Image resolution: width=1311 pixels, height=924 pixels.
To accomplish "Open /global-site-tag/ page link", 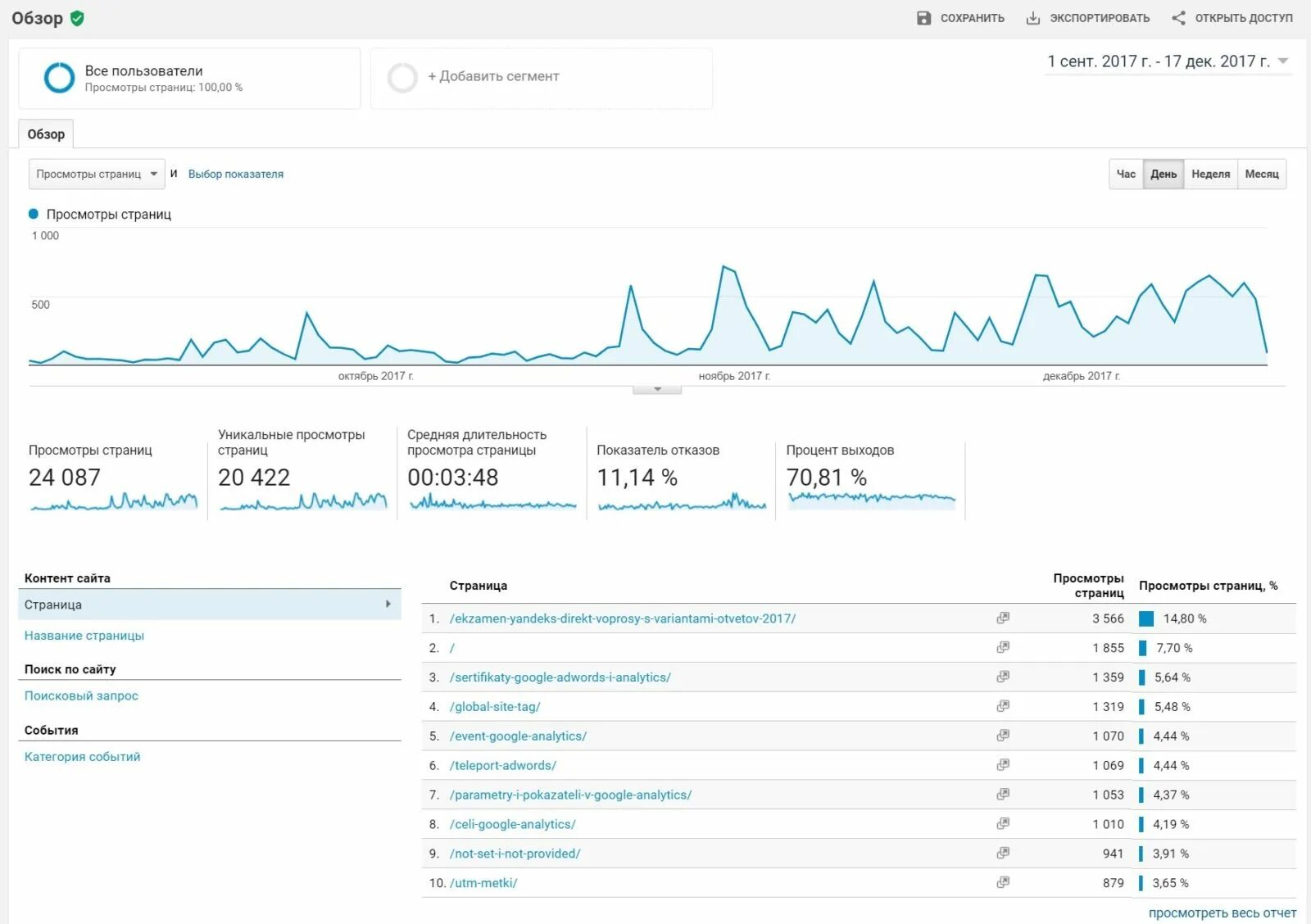I will [495, 707].
